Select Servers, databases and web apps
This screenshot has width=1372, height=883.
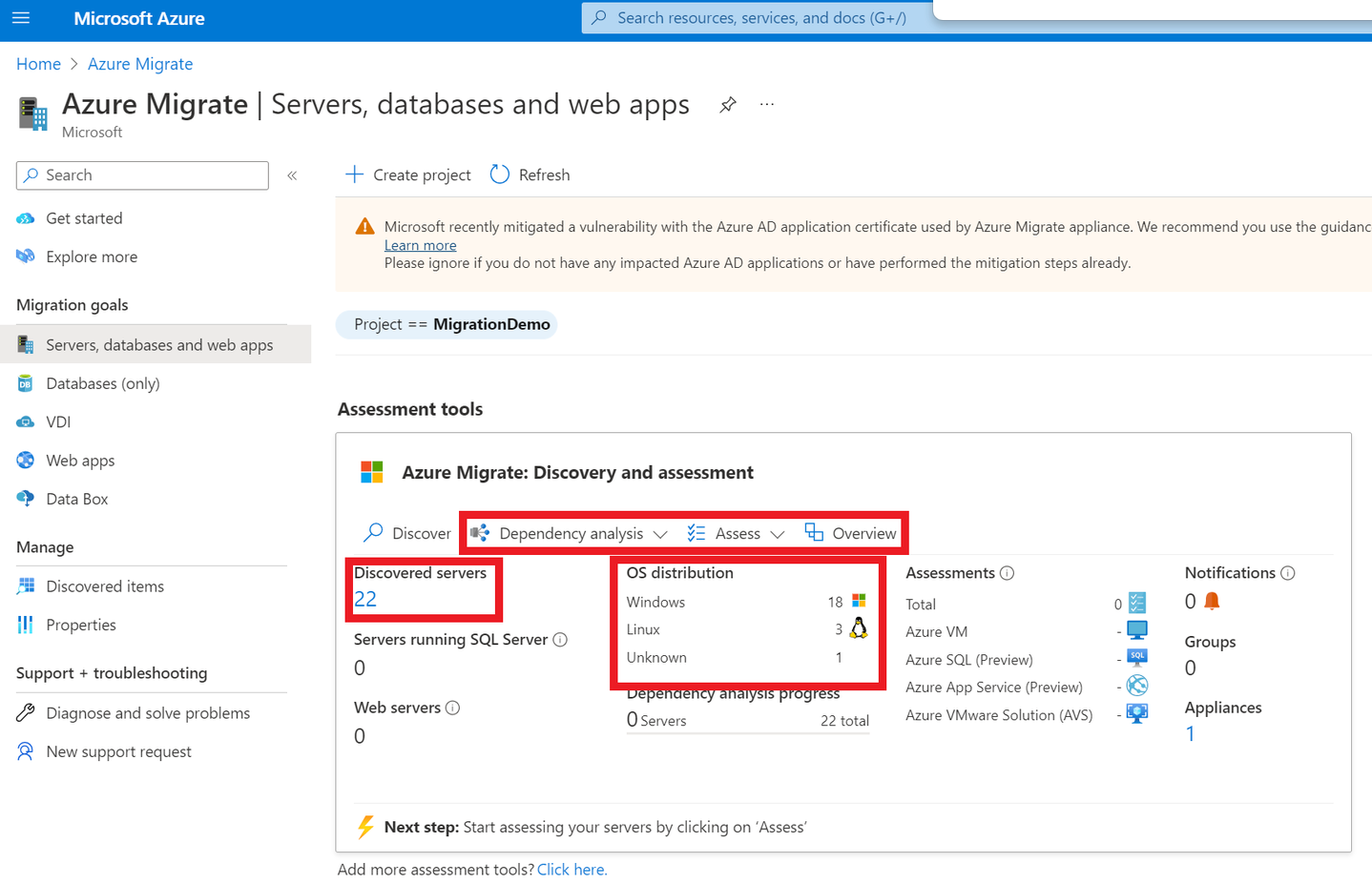[156, 344]
